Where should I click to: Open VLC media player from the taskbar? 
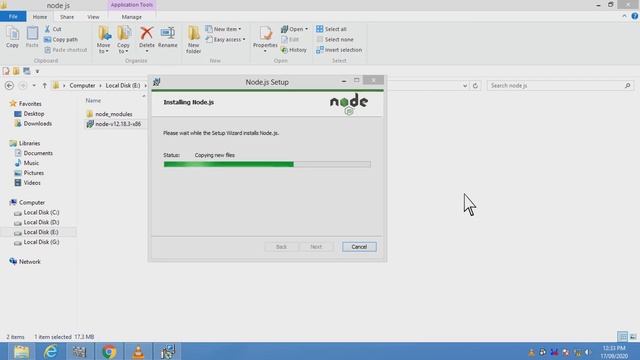(138, 351)
